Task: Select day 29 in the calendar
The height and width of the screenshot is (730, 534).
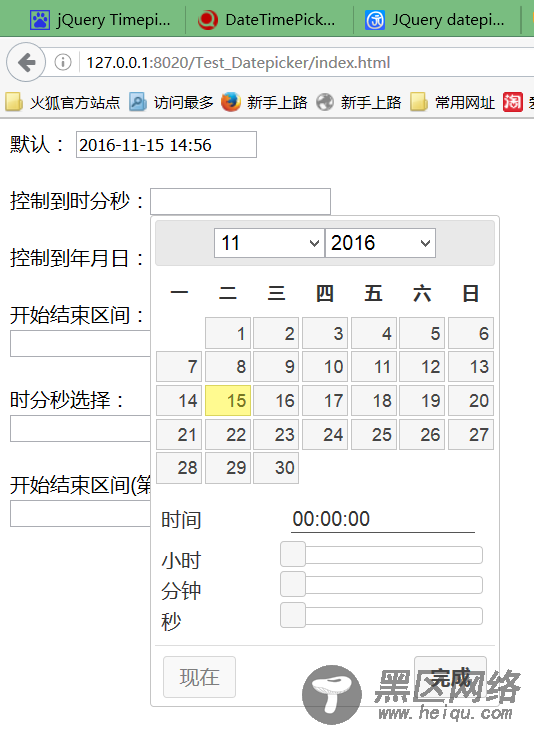Action: coord(228,468)
